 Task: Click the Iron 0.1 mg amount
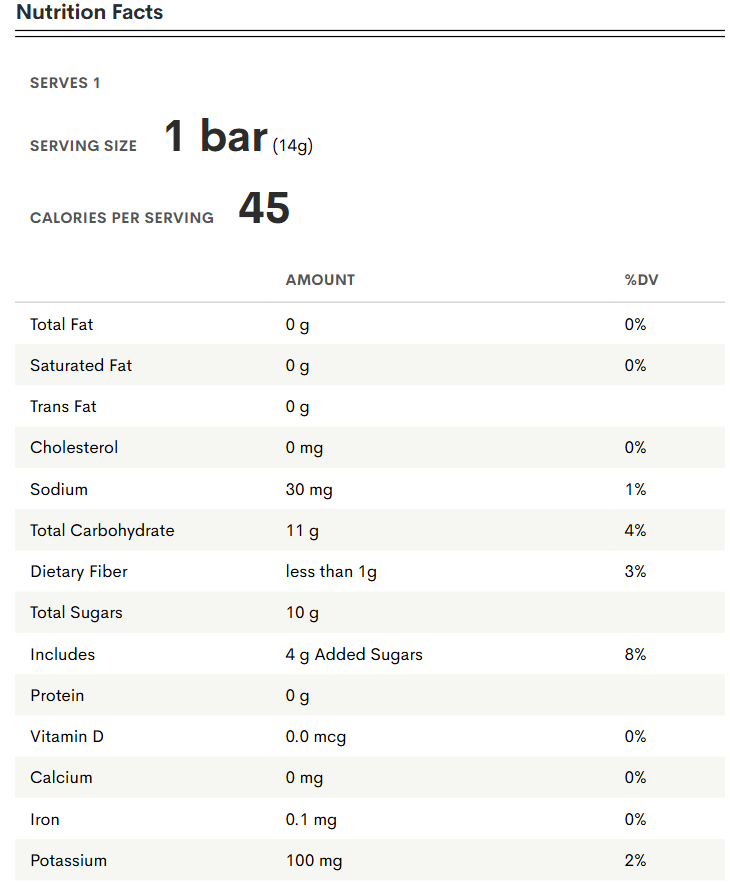311,819
